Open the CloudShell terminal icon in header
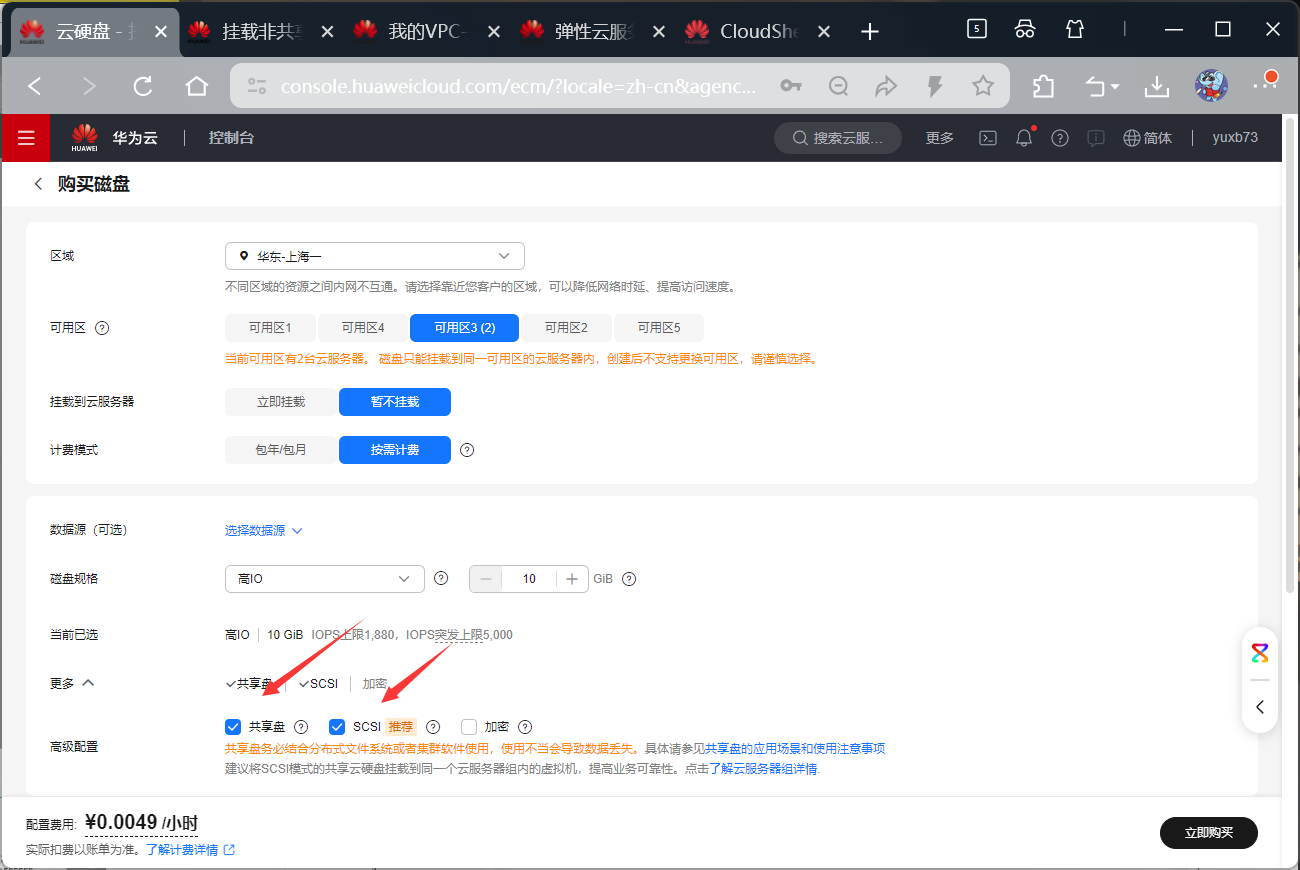 point(987,138)
